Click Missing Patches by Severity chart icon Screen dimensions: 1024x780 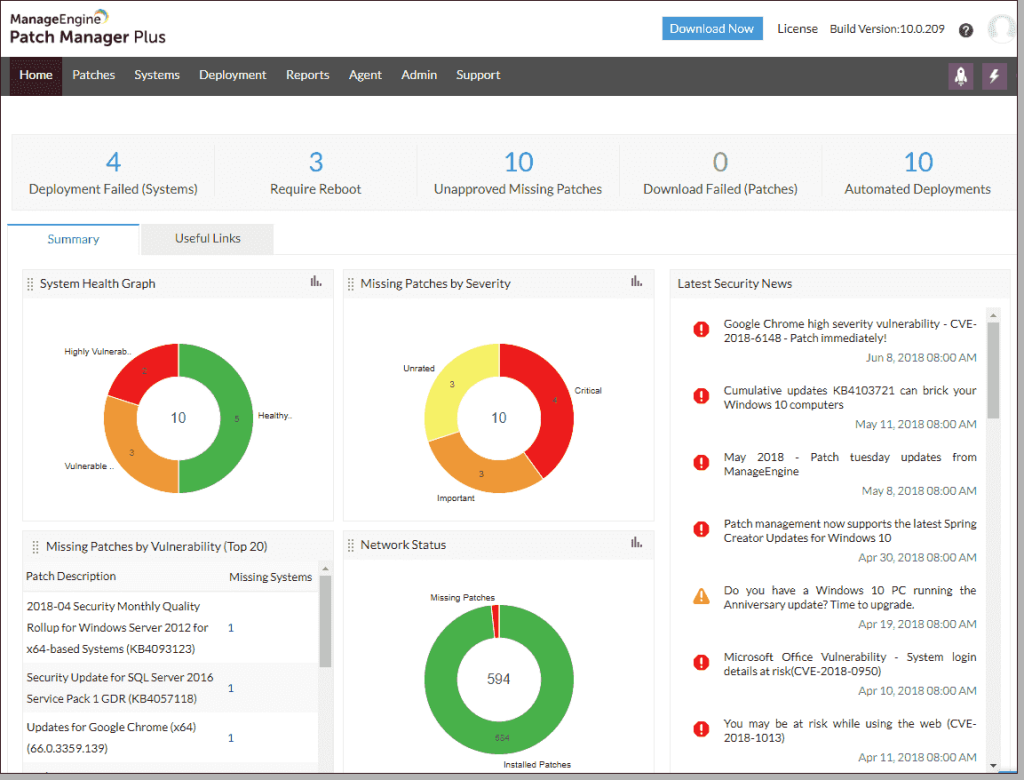pos(636,282)
